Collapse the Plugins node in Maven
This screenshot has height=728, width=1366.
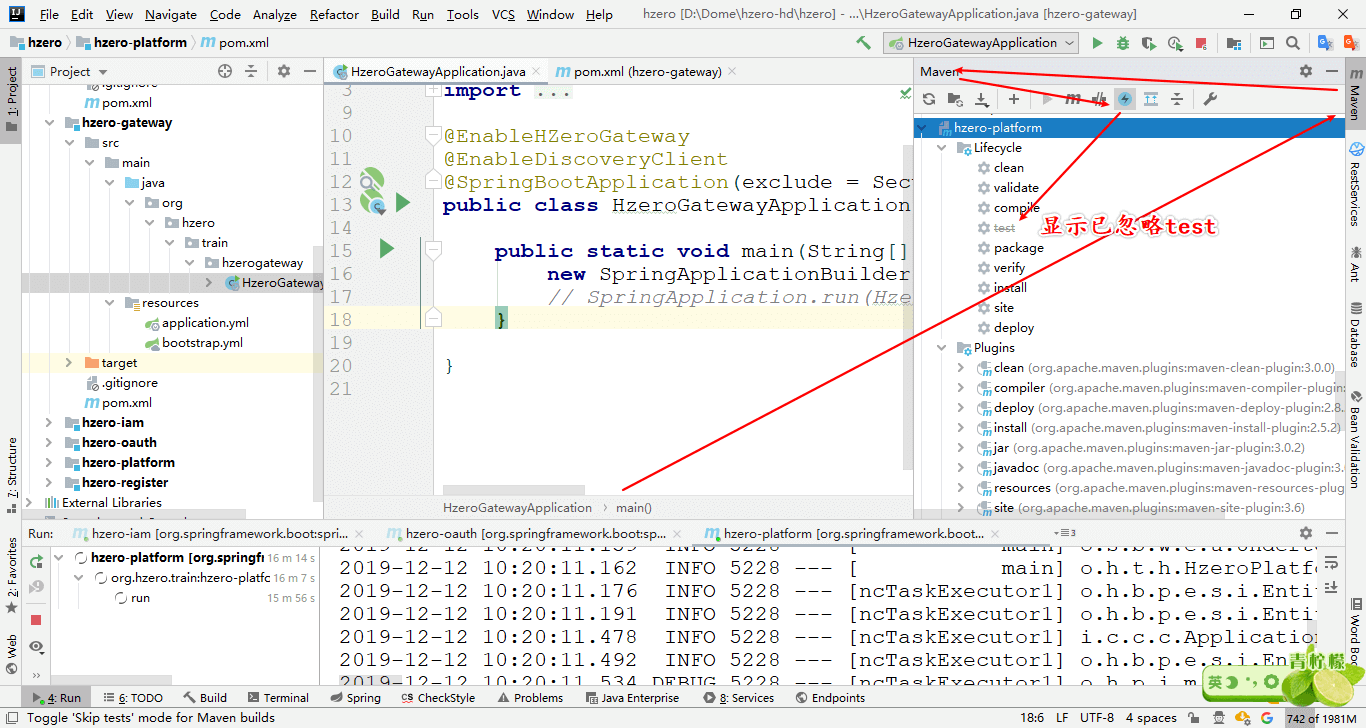pos(941,348)
